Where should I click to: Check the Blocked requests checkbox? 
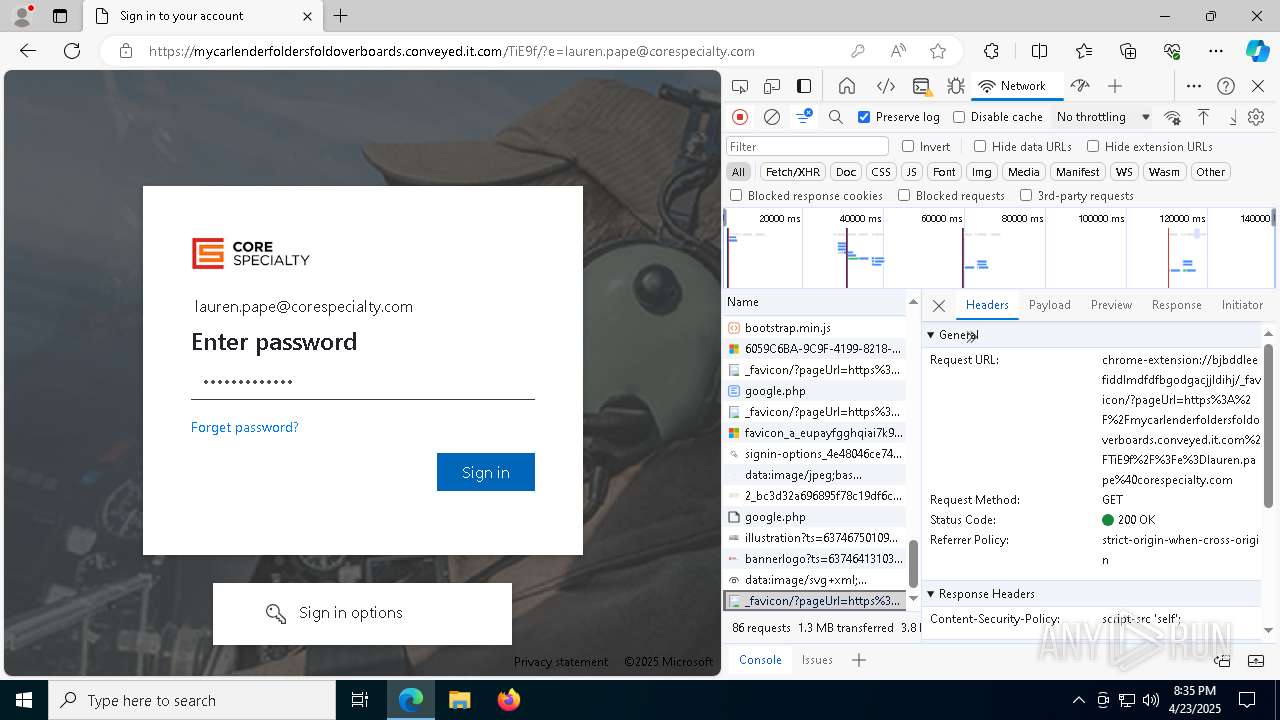click(904, 196)
